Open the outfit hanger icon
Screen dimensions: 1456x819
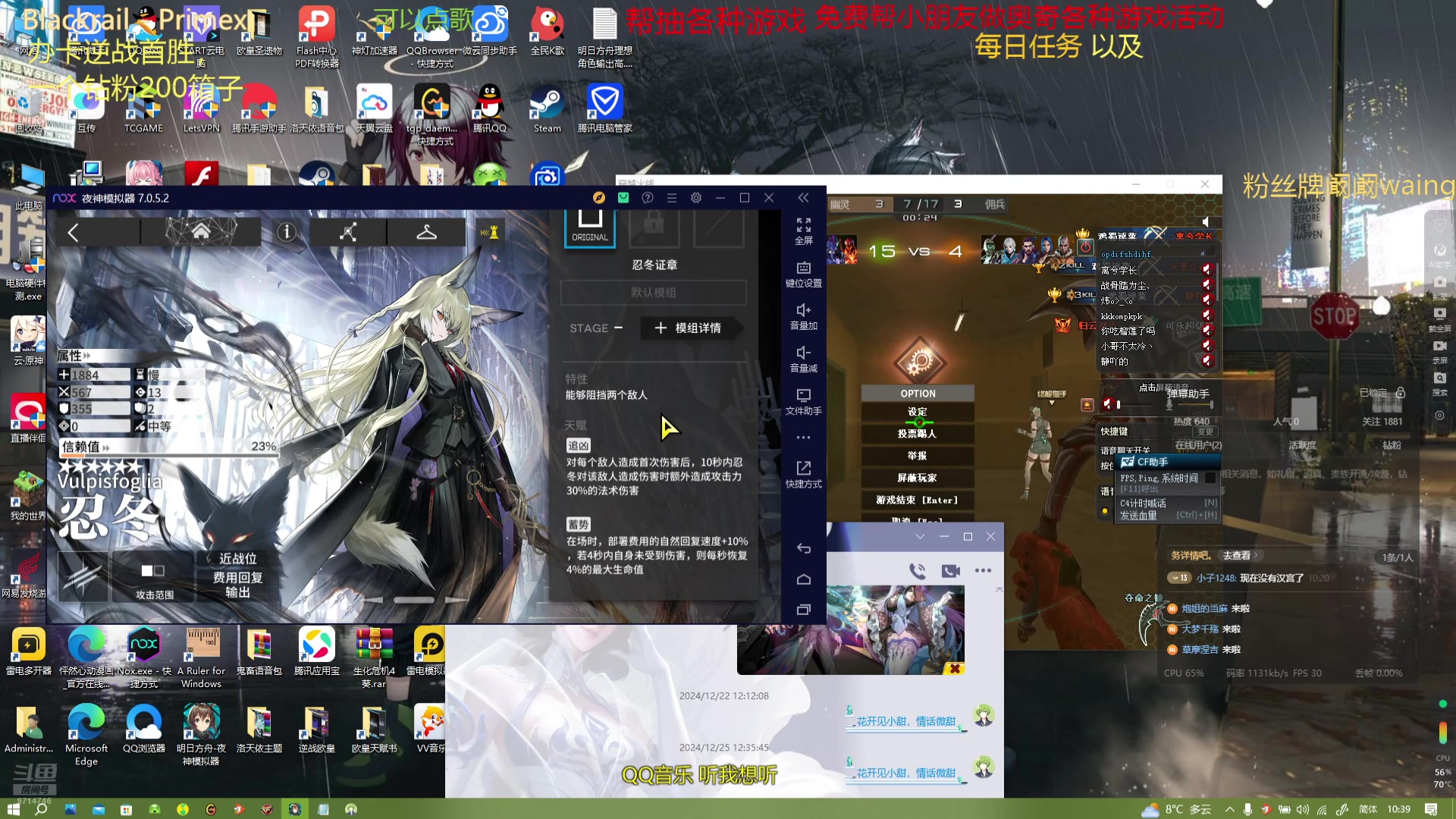pyautogui.click(x=426, y=232)
